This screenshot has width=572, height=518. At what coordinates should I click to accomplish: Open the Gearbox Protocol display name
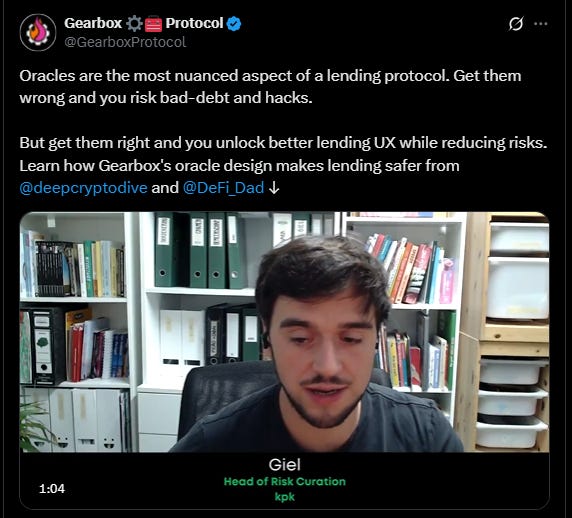(x=143, y=23)
